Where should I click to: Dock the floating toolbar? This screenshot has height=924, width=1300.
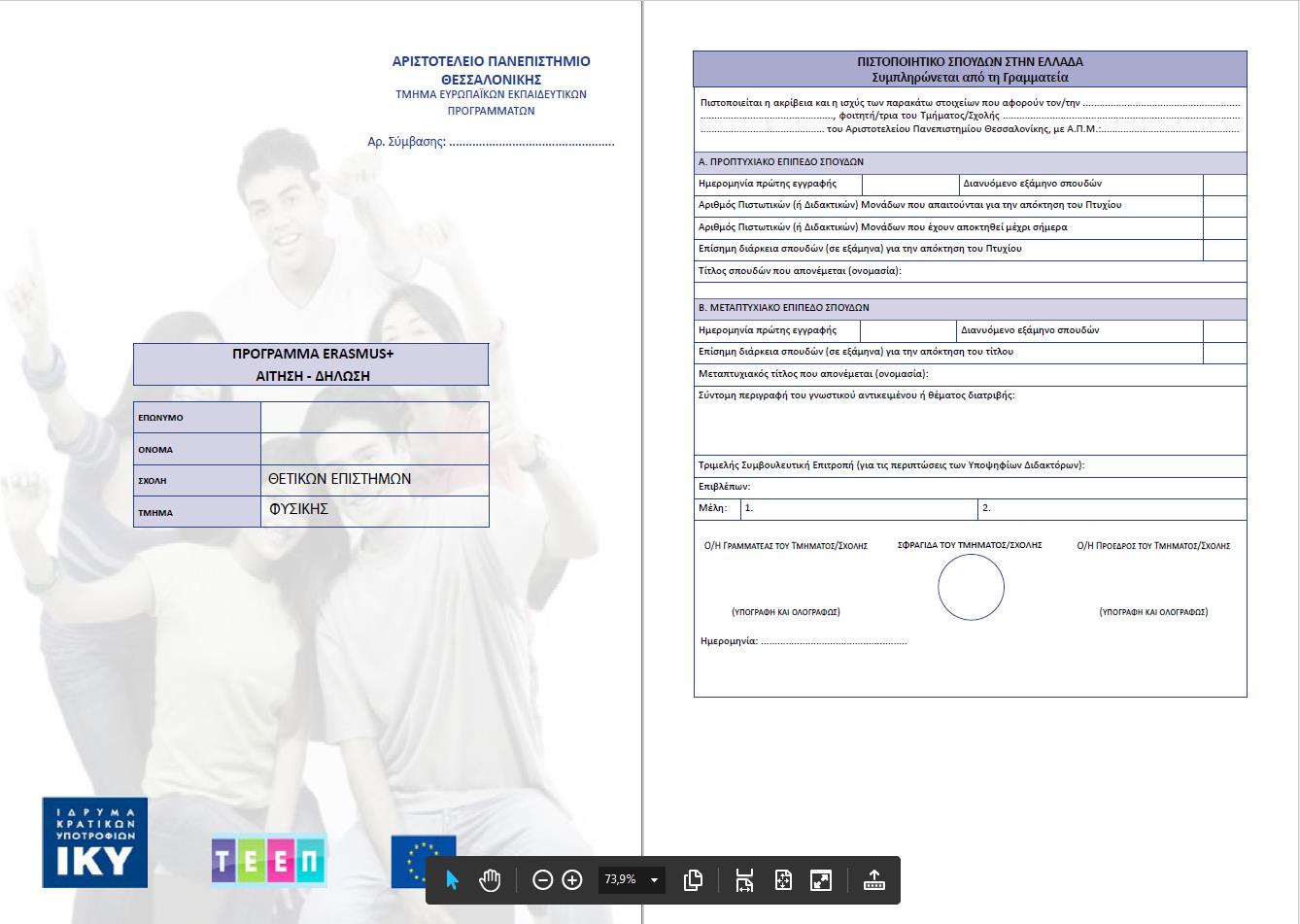pos(873,880)
